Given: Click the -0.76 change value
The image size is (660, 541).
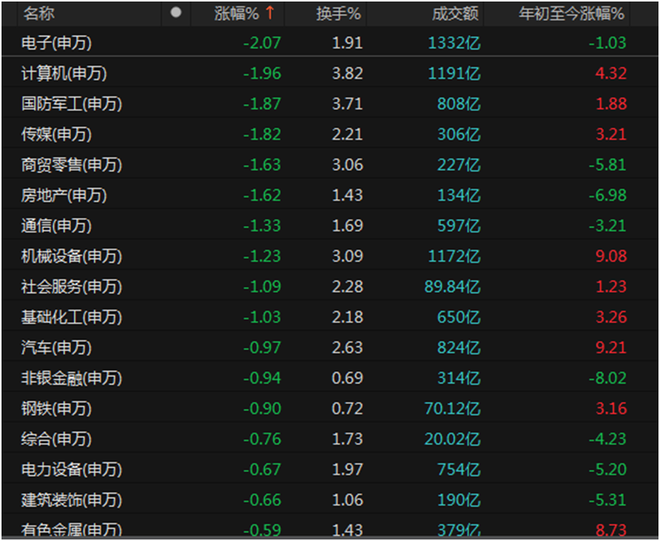Looking at the screenshot, I should pos(262,440).
